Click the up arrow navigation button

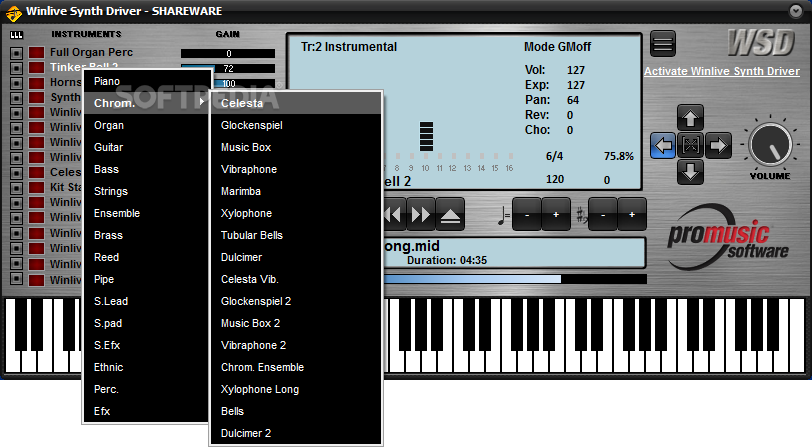point(690,118)
